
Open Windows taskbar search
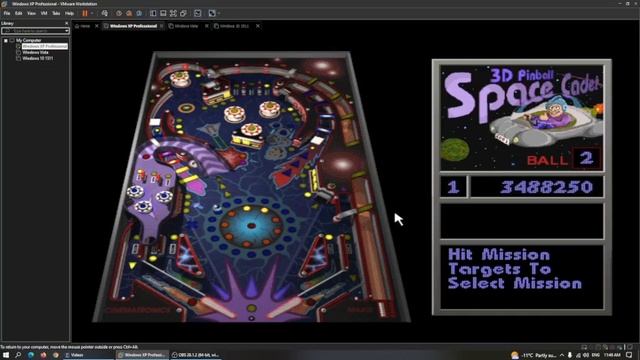click(x=18, y=355)
